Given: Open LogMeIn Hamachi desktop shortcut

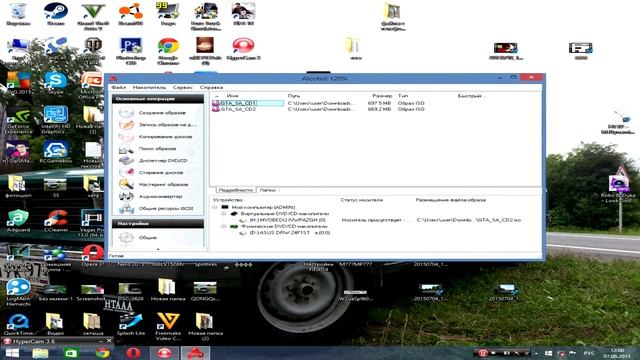Looking at the screenshot, I should pos(18,292).
